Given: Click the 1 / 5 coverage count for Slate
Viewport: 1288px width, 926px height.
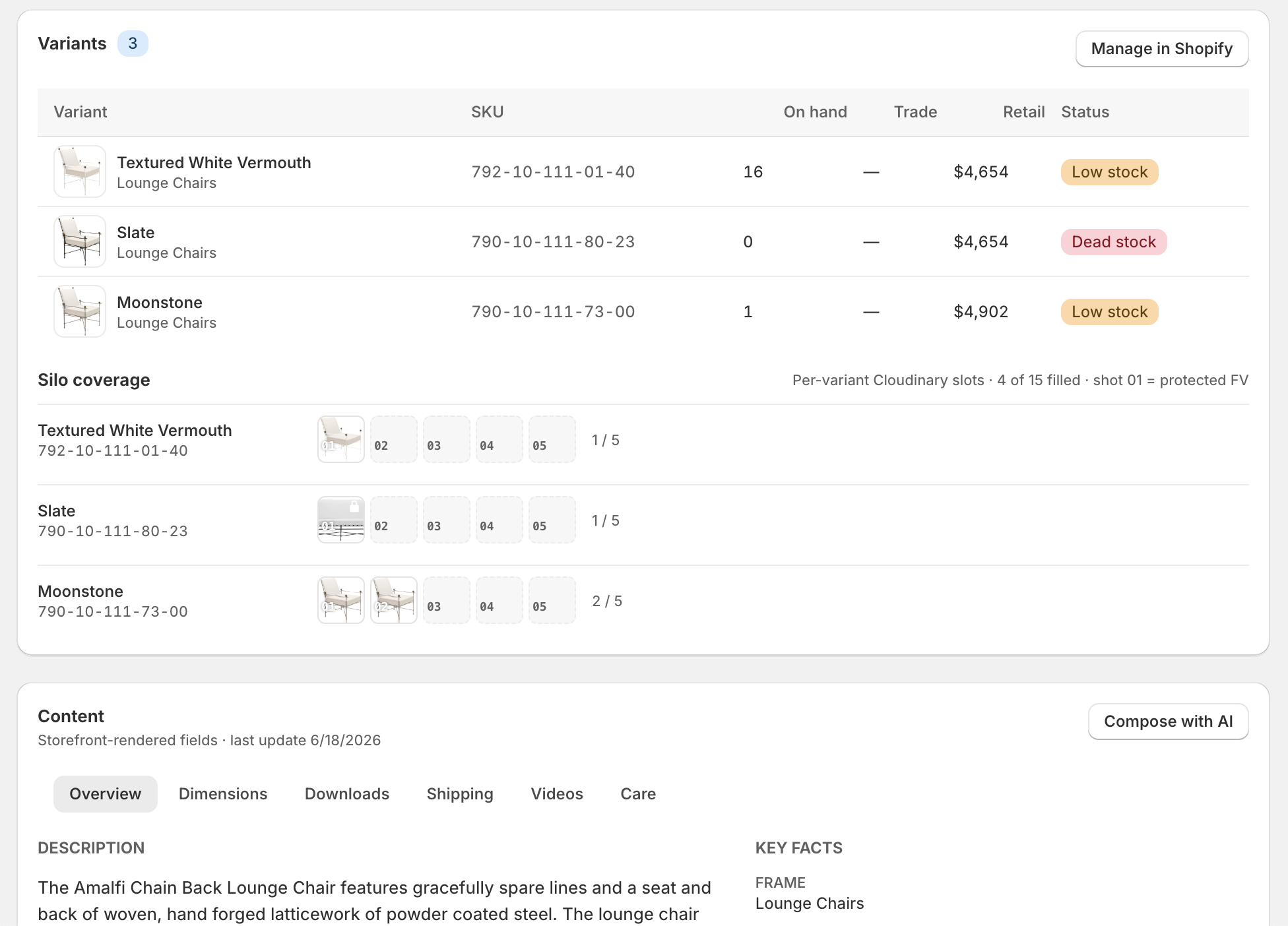Looking at the screenshot, I should [x=606, y=520].
